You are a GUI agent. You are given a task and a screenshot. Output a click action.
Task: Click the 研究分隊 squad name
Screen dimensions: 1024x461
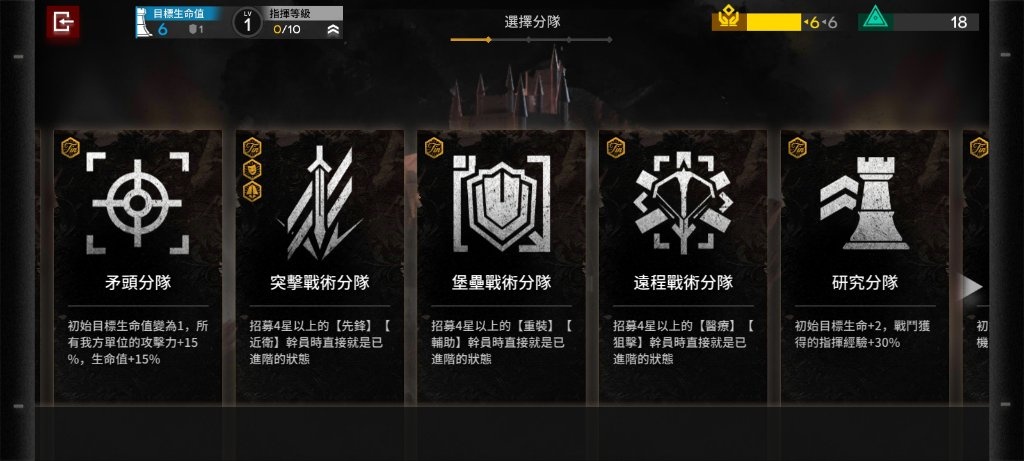(x=865, y=283)
